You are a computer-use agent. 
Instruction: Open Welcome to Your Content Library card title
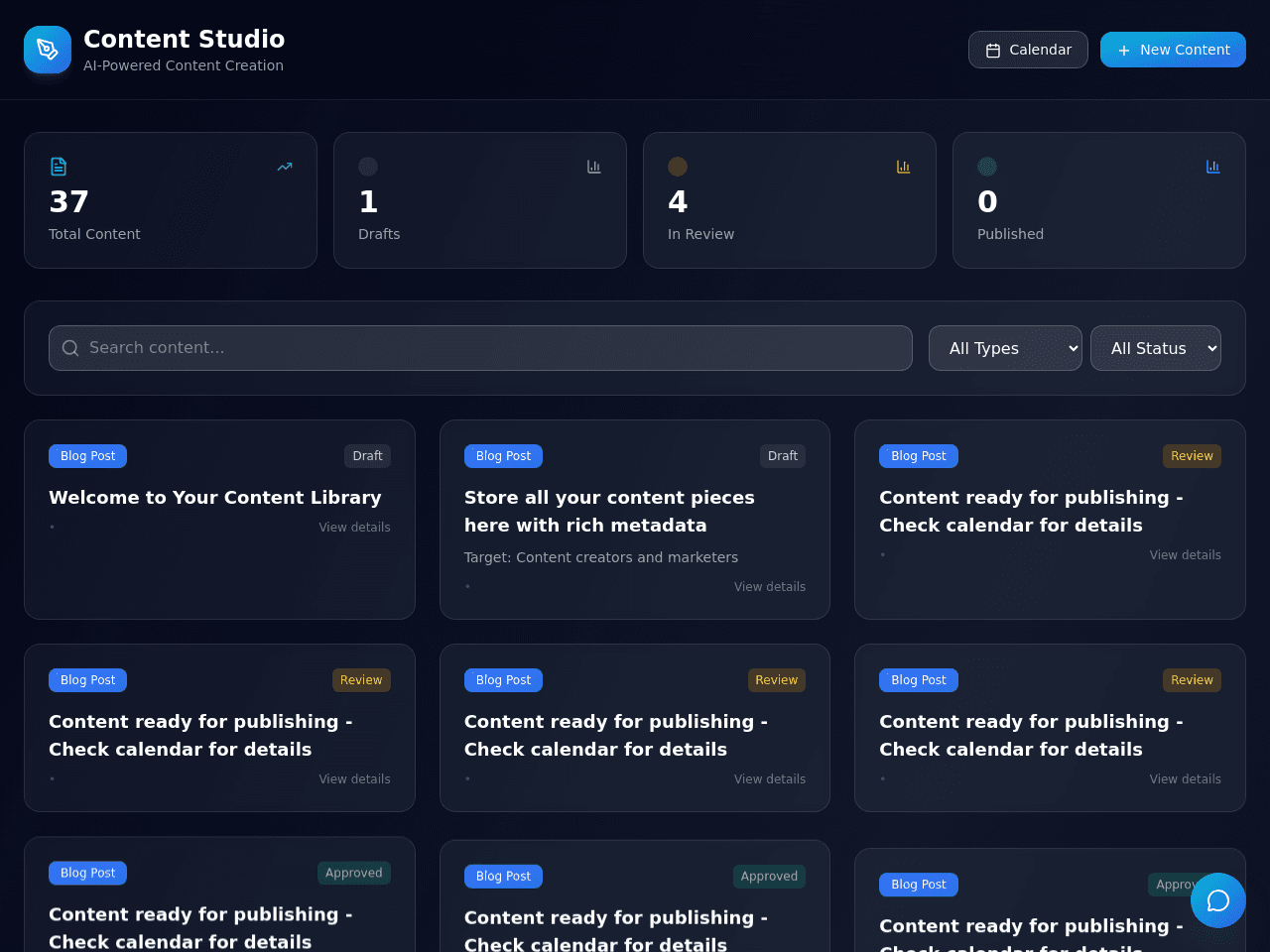[215, 498]
